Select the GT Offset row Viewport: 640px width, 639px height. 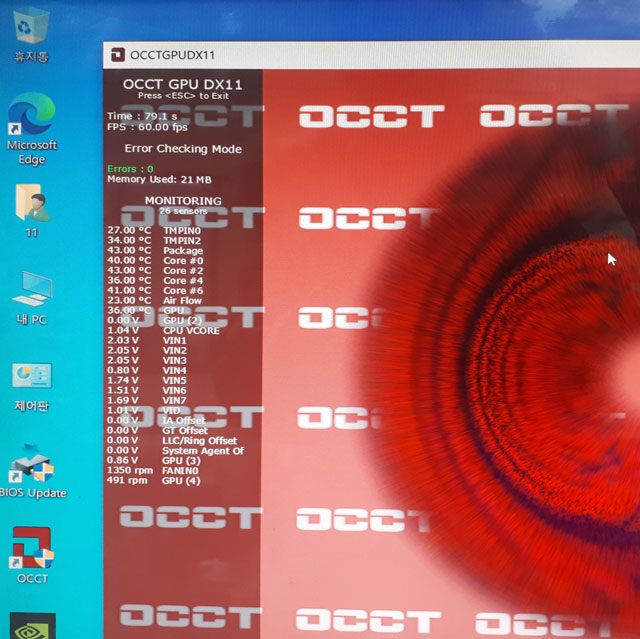pos(158,430)
